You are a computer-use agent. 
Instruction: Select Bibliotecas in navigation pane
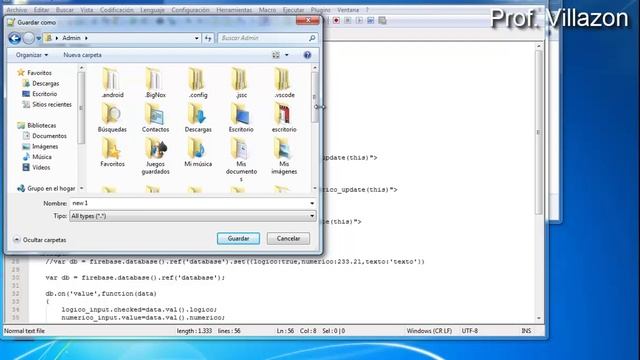[x=37, y=125]
